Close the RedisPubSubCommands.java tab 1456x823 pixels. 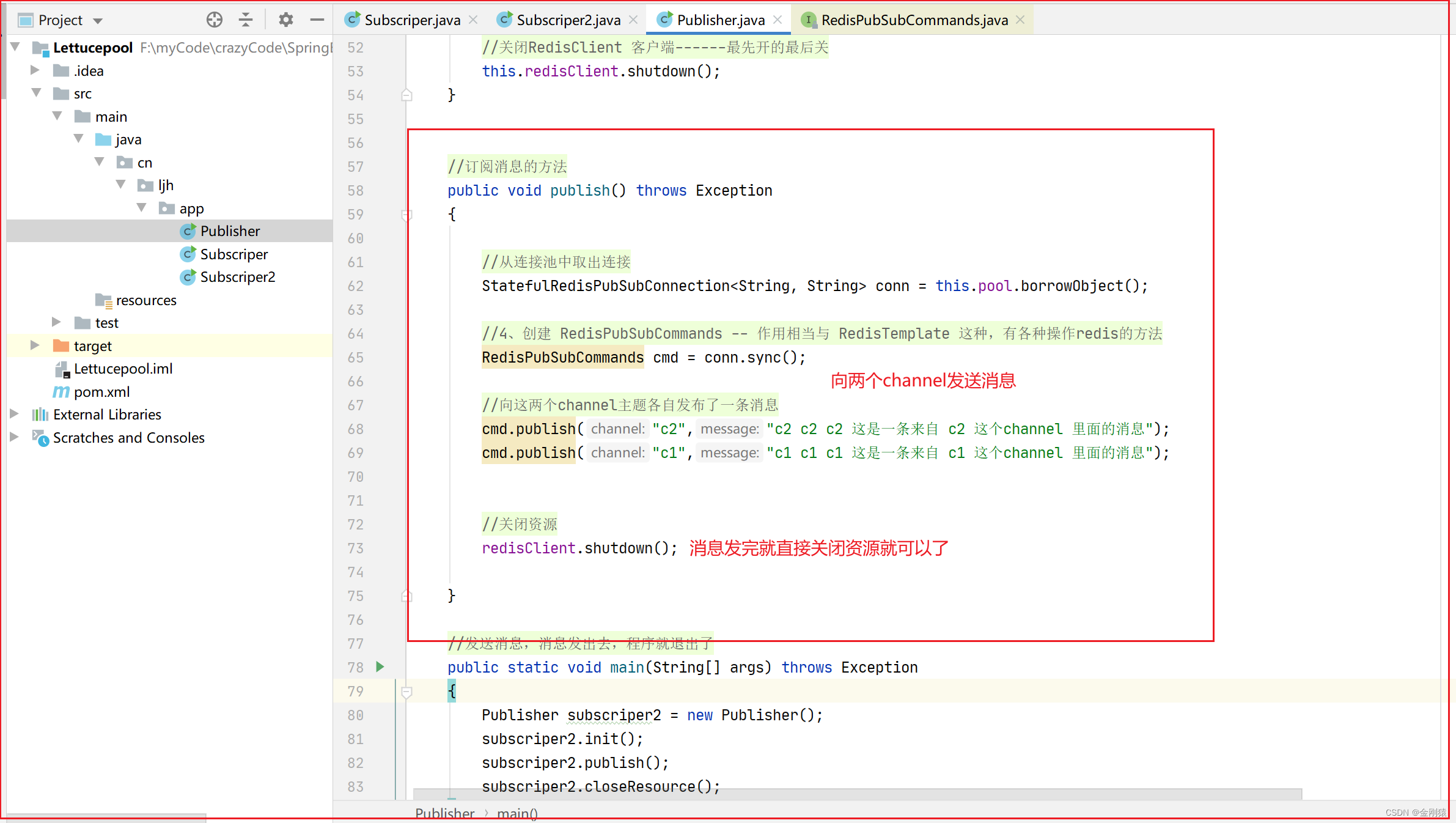(1020, 20)
